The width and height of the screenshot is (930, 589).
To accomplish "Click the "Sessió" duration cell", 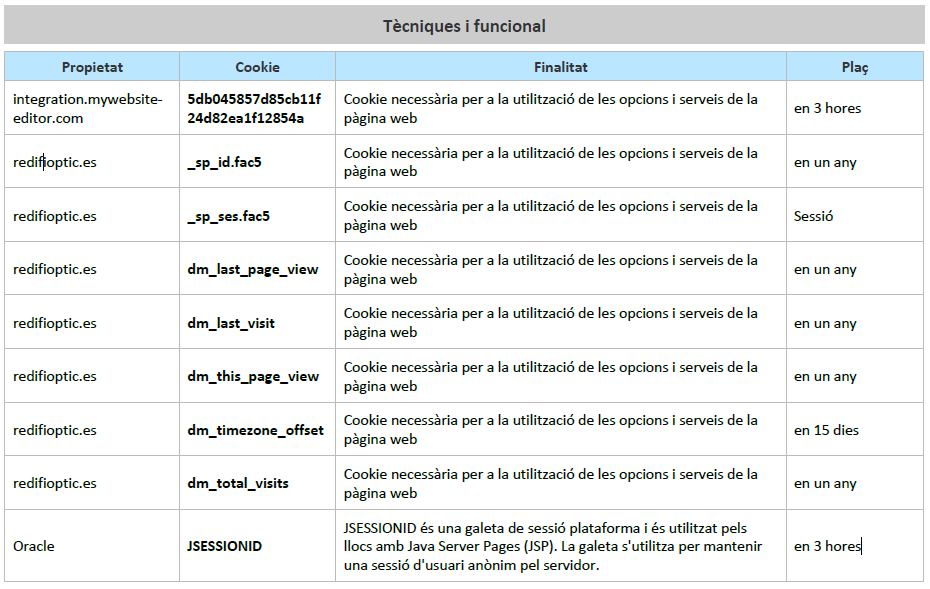I will pyautogui.click(x=813, y=216).
